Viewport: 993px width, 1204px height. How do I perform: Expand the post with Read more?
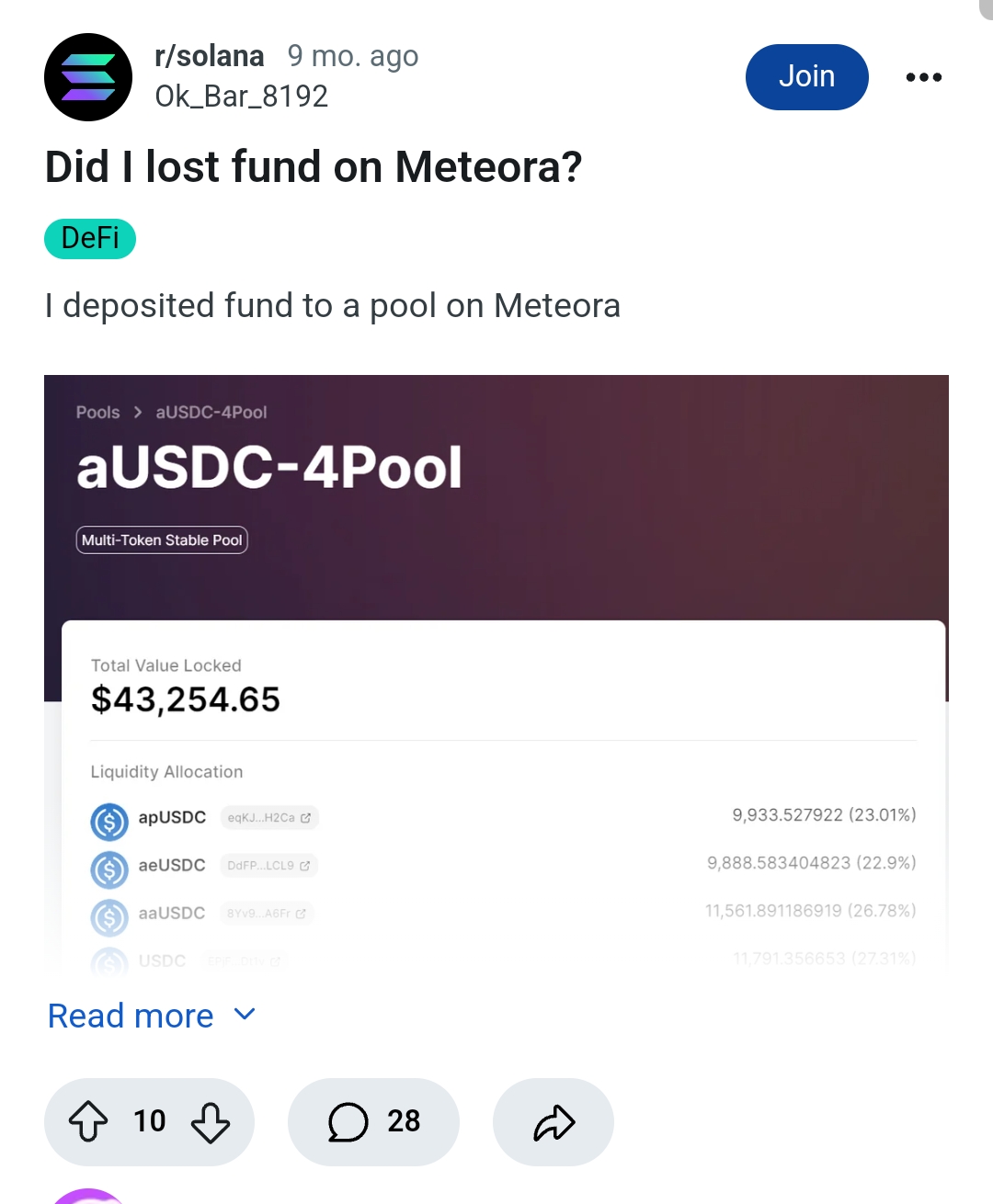pyautogui.click(x=131, y=1016)
